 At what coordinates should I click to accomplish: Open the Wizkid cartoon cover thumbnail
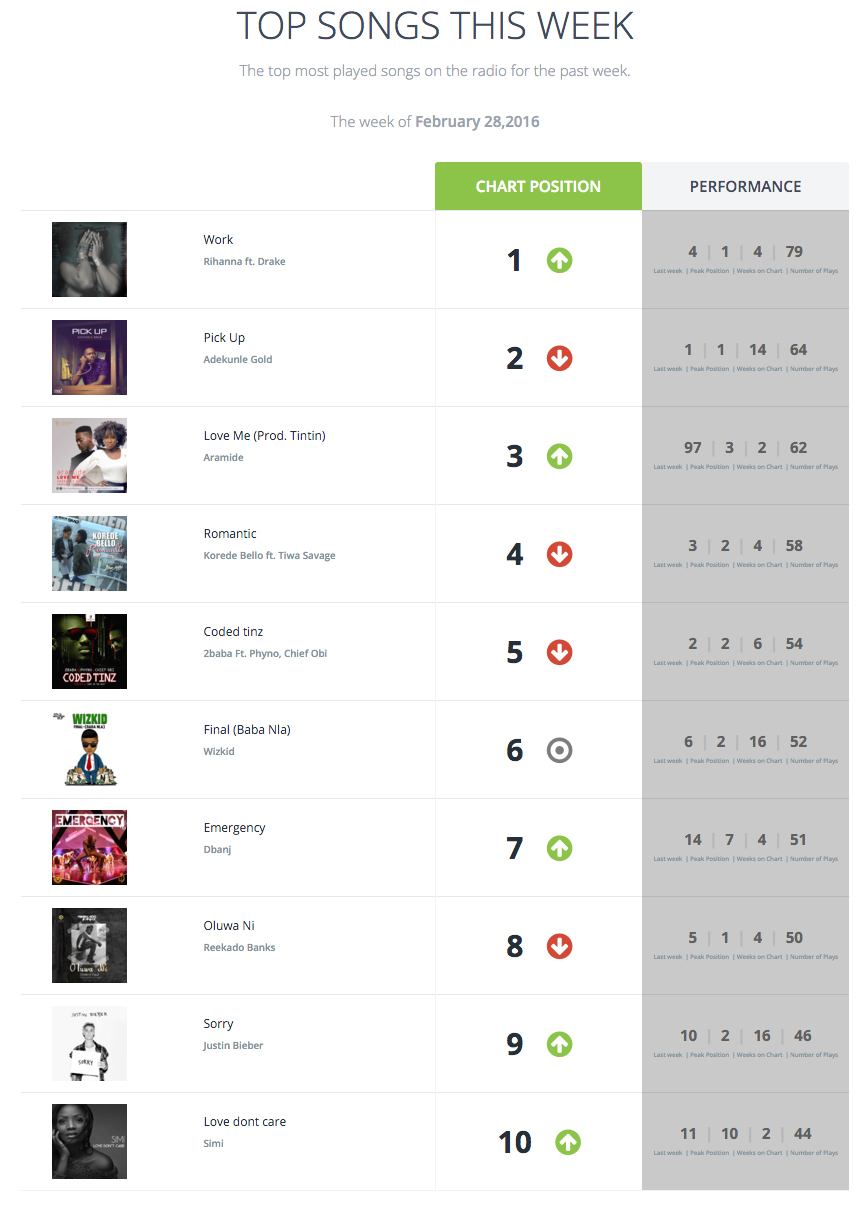(89, 750)
